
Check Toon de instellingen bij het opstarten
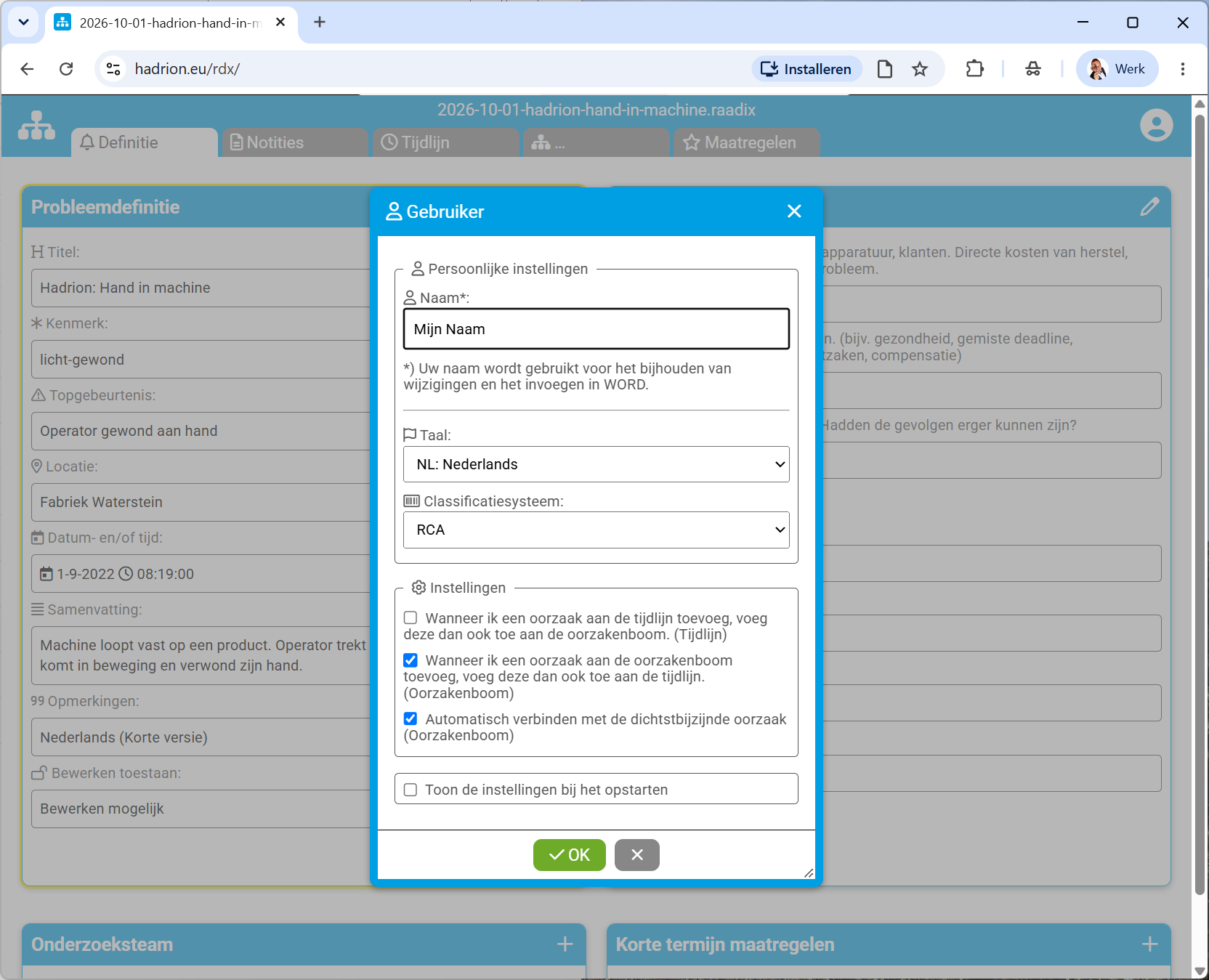pyautogui.click(x=411, y=790)
